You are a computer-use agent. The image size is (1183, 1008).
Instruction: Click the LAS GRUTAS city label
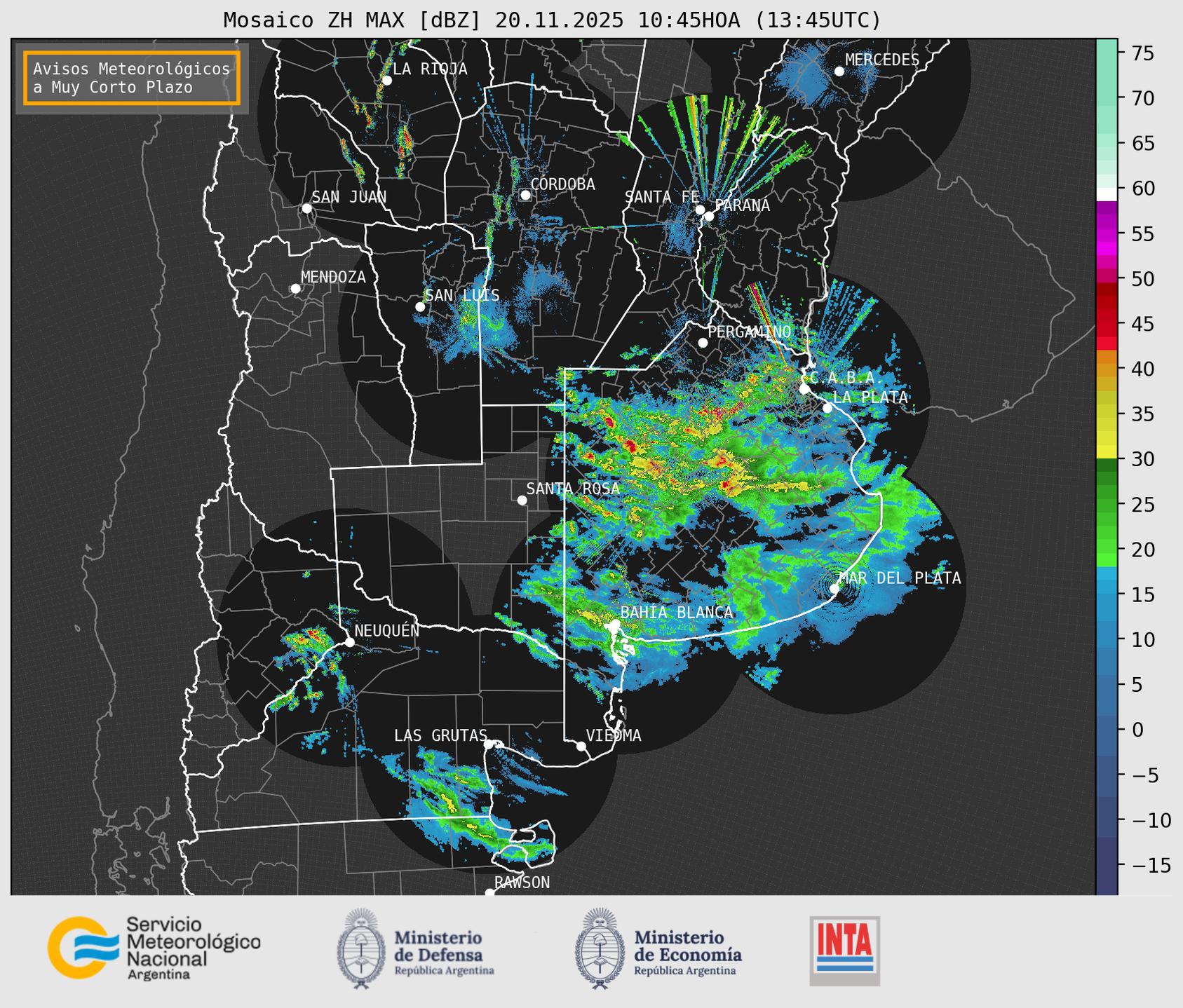440,735
